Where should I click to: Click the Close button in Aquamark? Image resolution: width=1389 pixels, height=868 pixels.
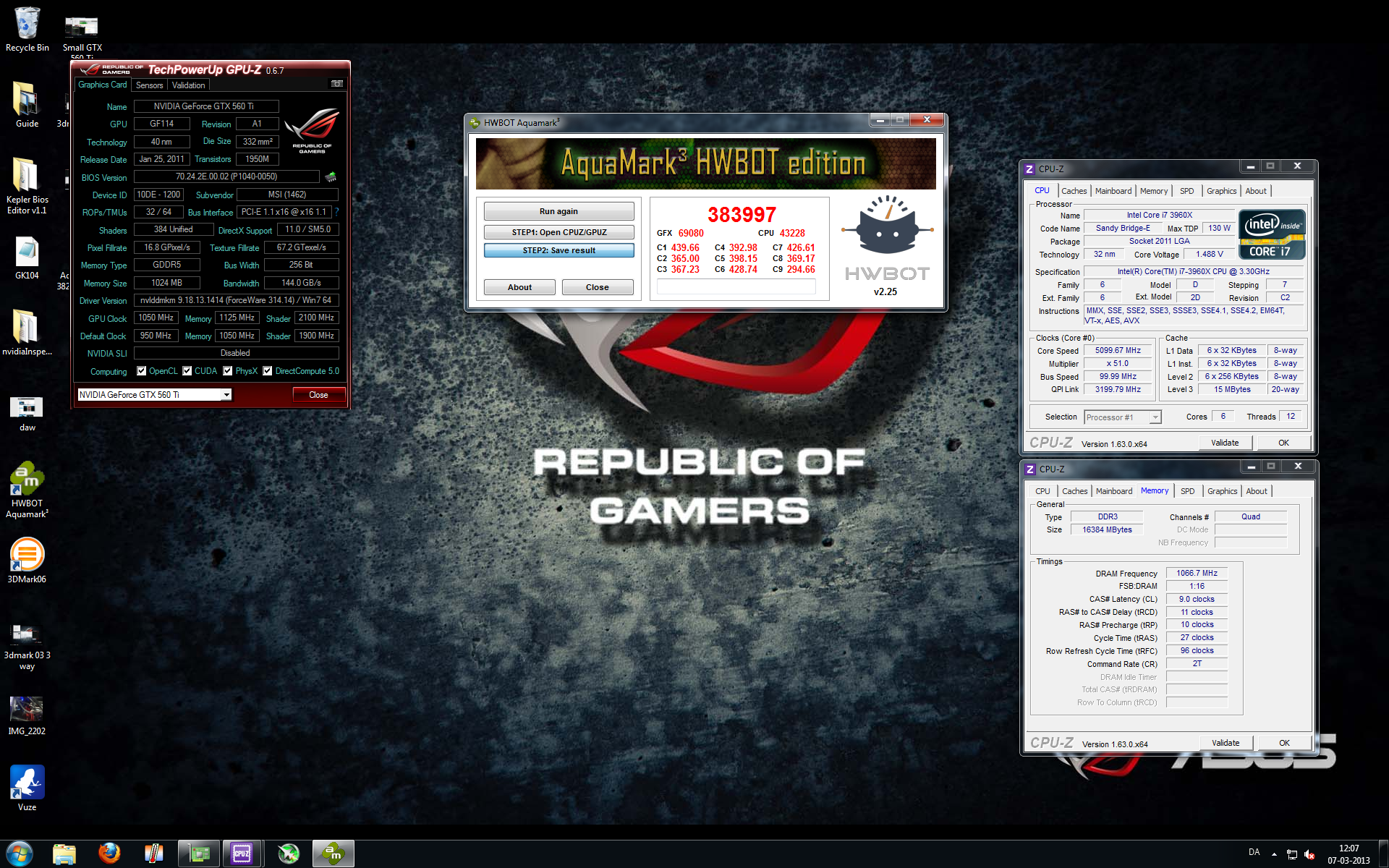pyautogui.click(x=598, y=287)
